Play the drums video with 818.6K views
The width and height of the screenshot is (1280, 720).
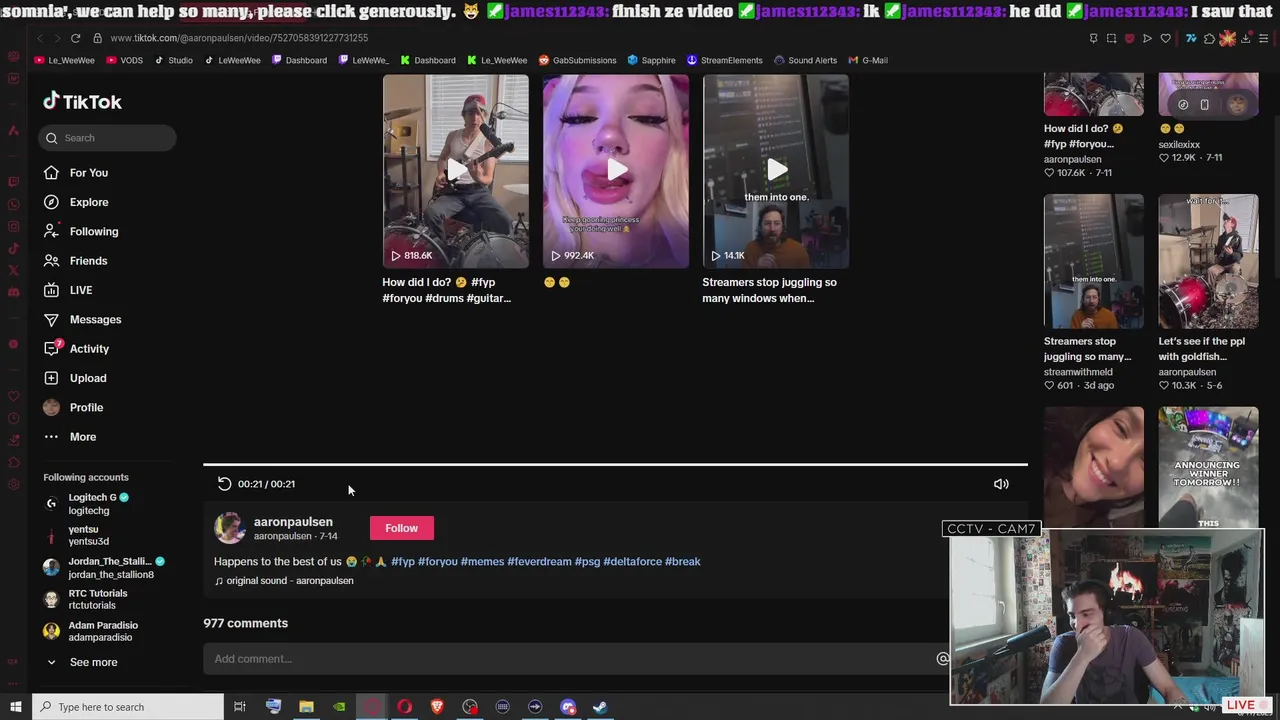(456, 171)
